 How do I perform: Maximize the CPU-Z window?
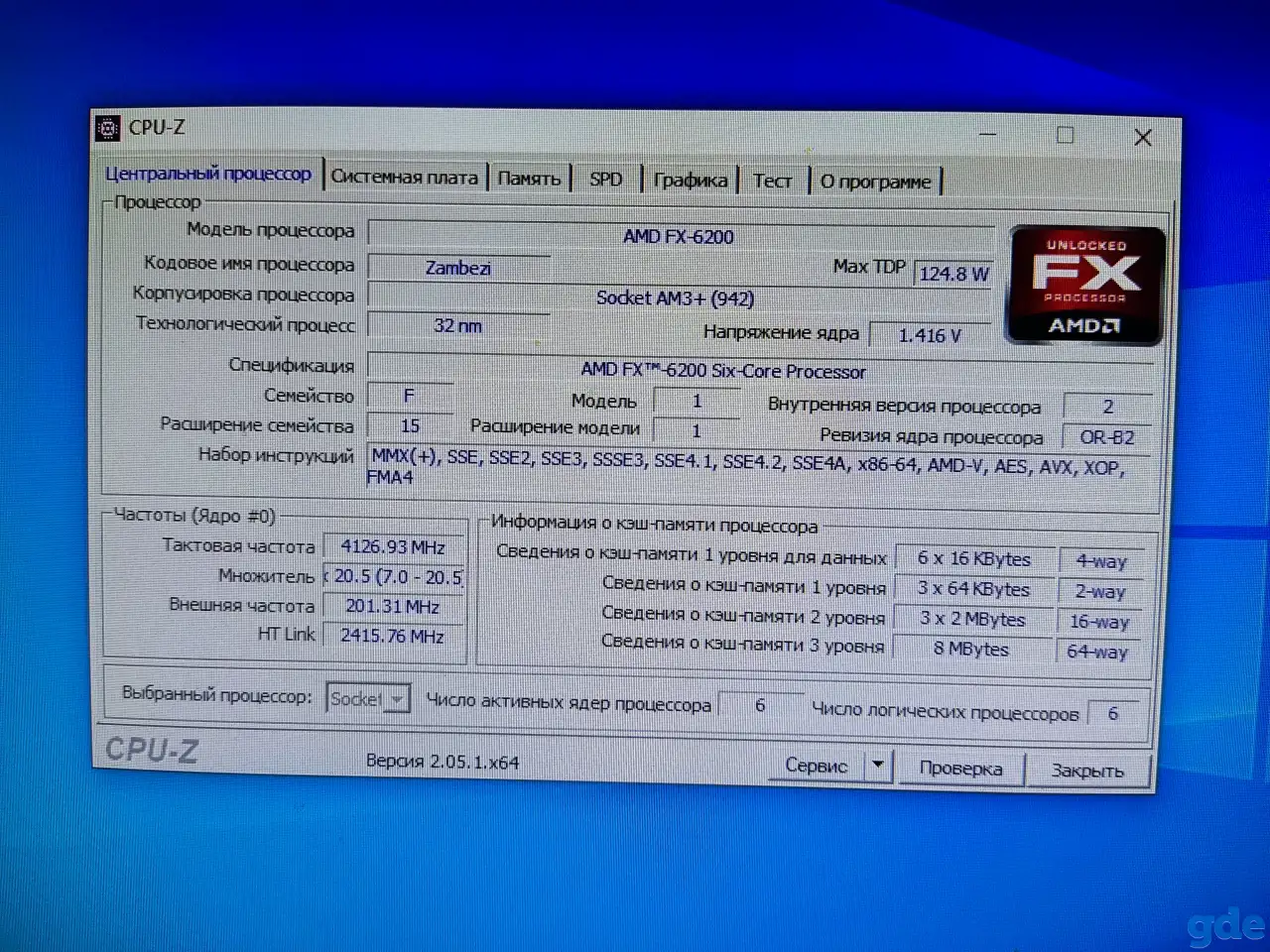(1065, 135)
